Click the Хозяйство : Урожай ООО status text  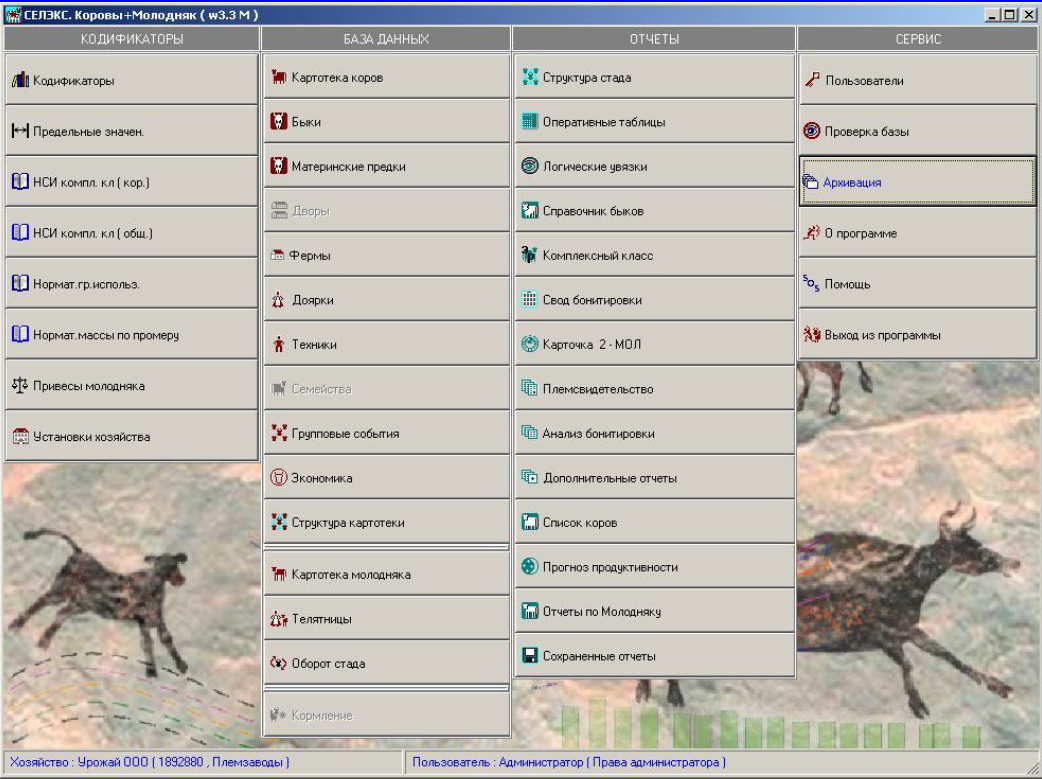150,762
